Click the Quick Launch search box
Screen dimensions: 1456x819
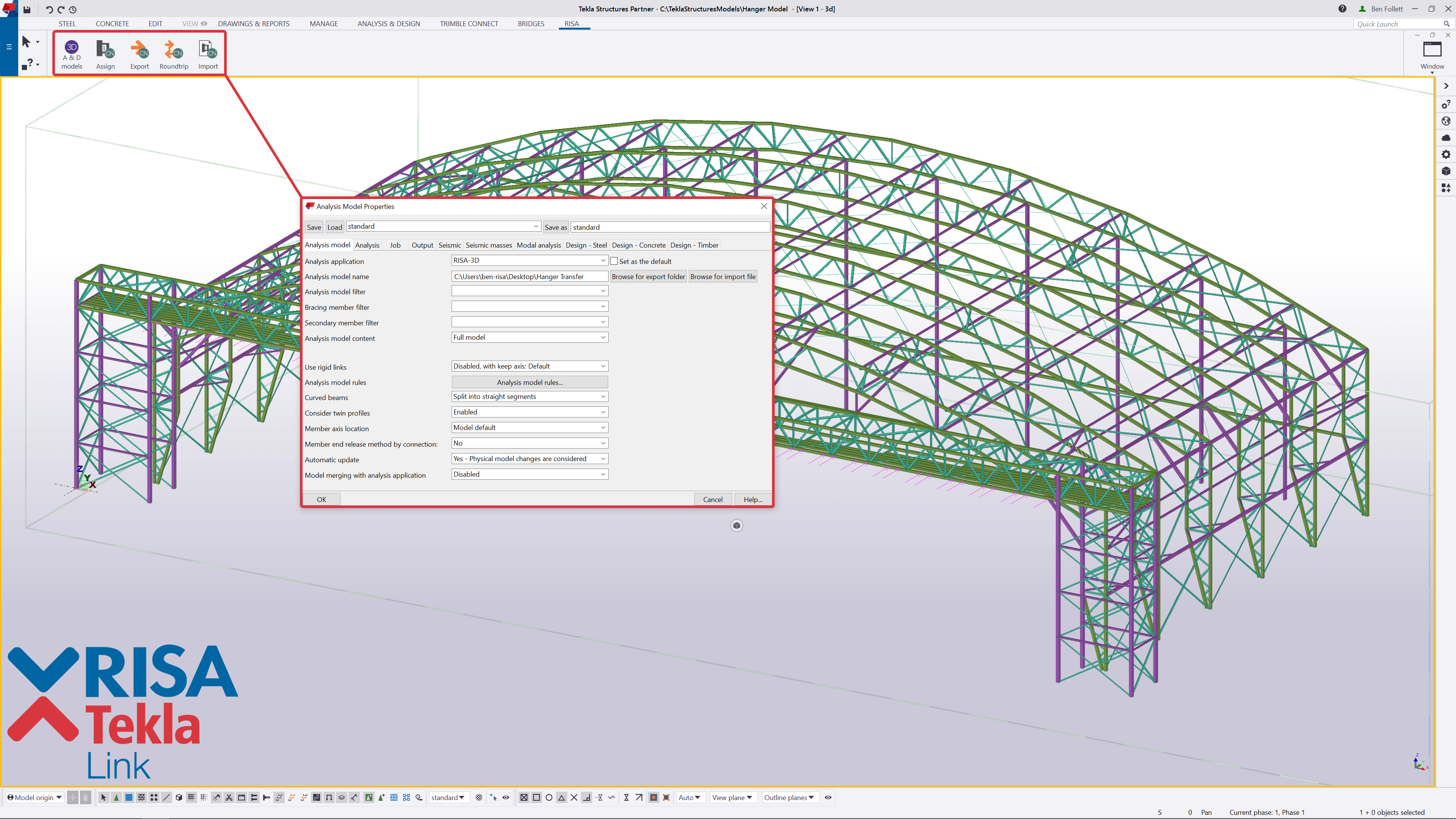(1404, 24)
